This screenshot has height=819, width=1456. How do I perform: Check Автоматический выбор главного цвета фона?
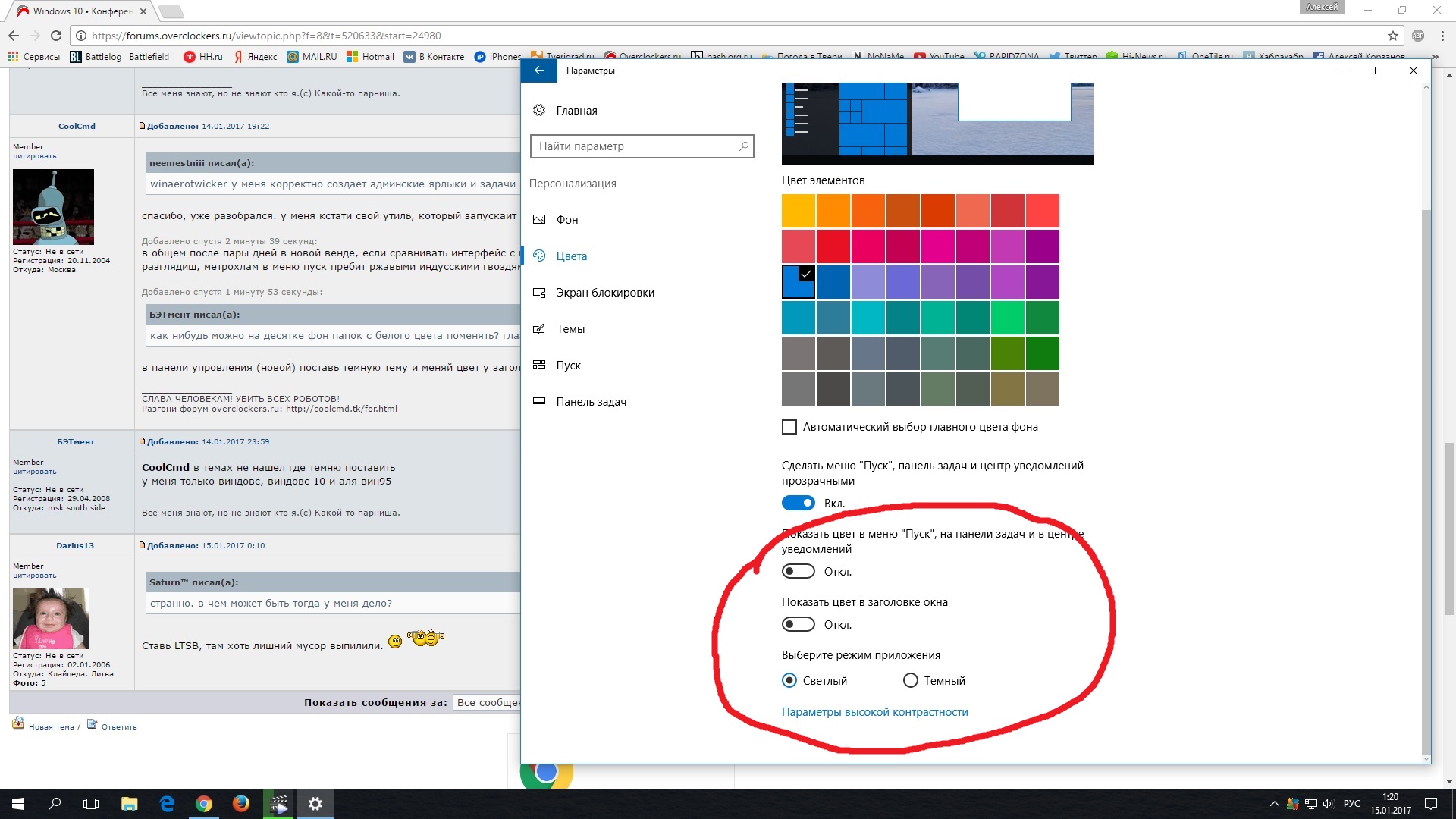tap(789, 427)
